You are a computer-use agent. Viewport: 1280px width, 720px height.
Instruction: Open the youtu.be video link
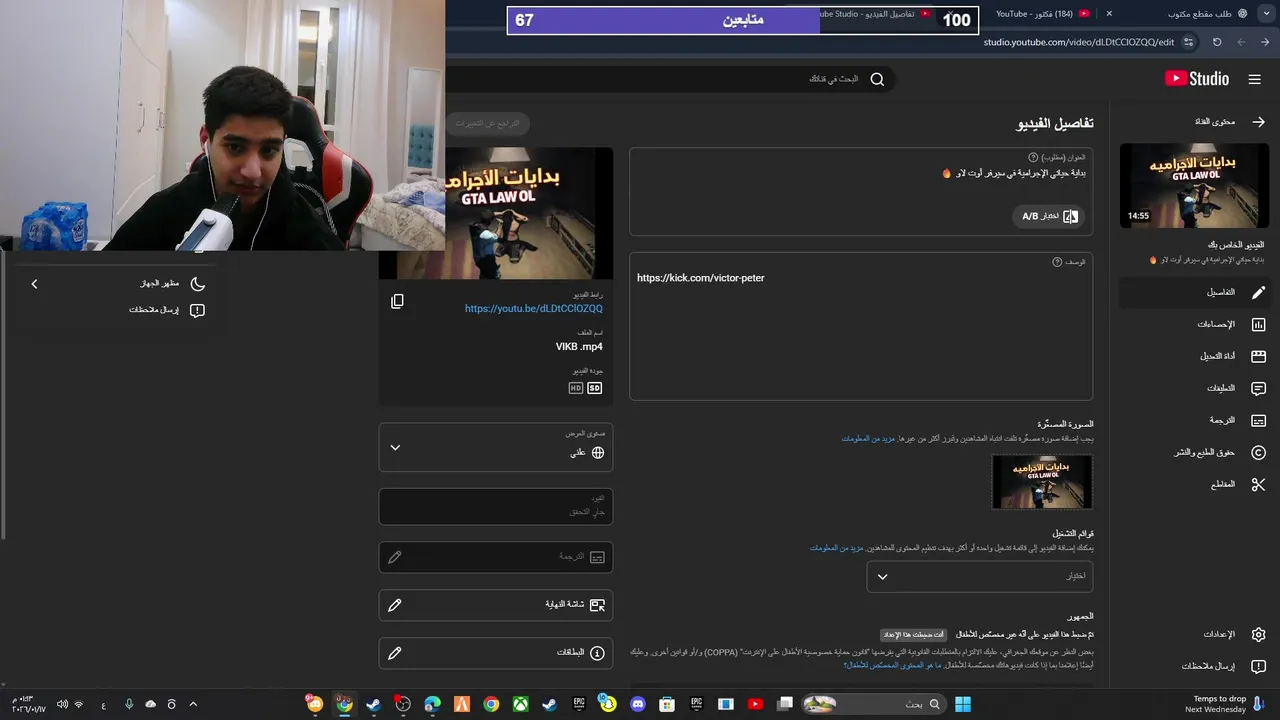(x=534, y=309)
